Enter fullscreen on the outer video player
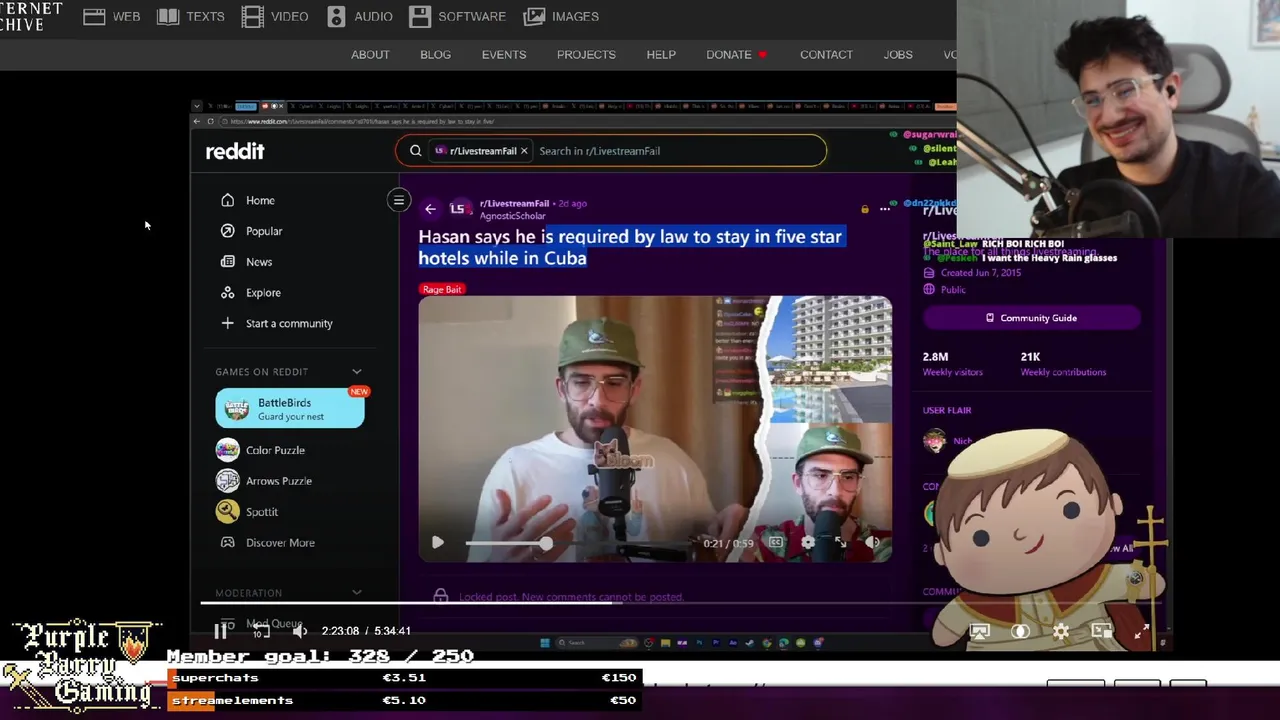The image size is (1280, 720). pyautogui.click(x=1141, y=631)
